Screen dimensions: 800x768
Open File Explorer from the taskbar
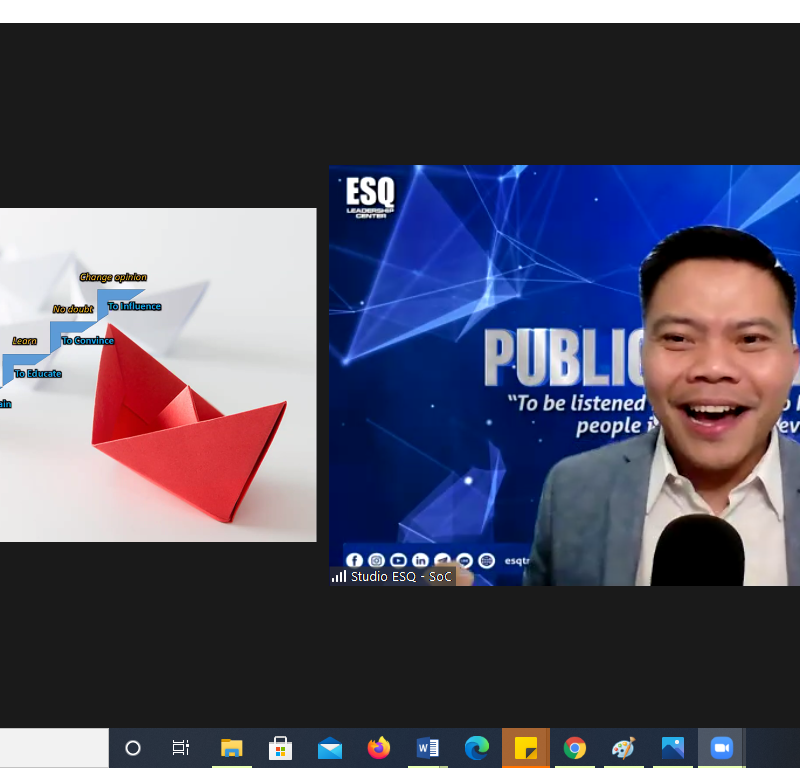[x=231, y=748]
